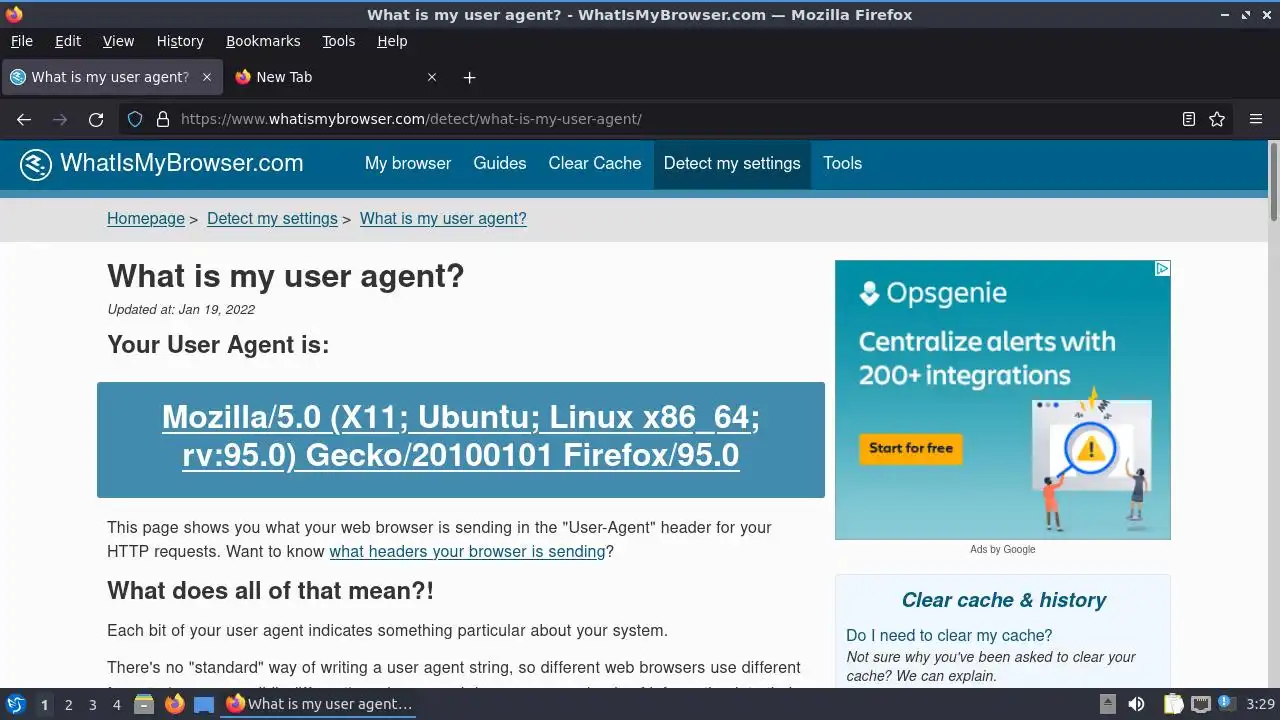This screenshot has height=720, width=1280.
Task: Open tracking protection shield icon
Action: (x=135, y=119)
